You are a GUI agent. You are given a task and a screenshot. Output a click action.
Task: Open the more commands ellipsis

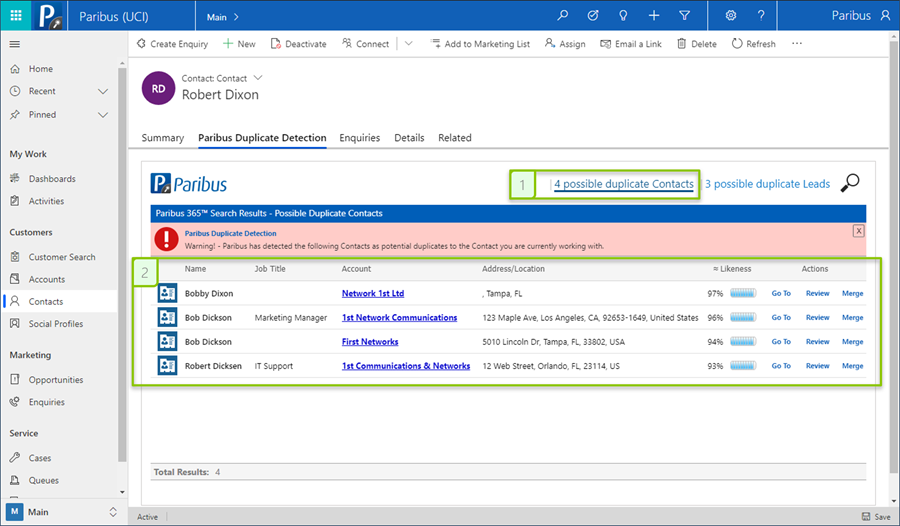pyautogui.click(x=797, y=44)
